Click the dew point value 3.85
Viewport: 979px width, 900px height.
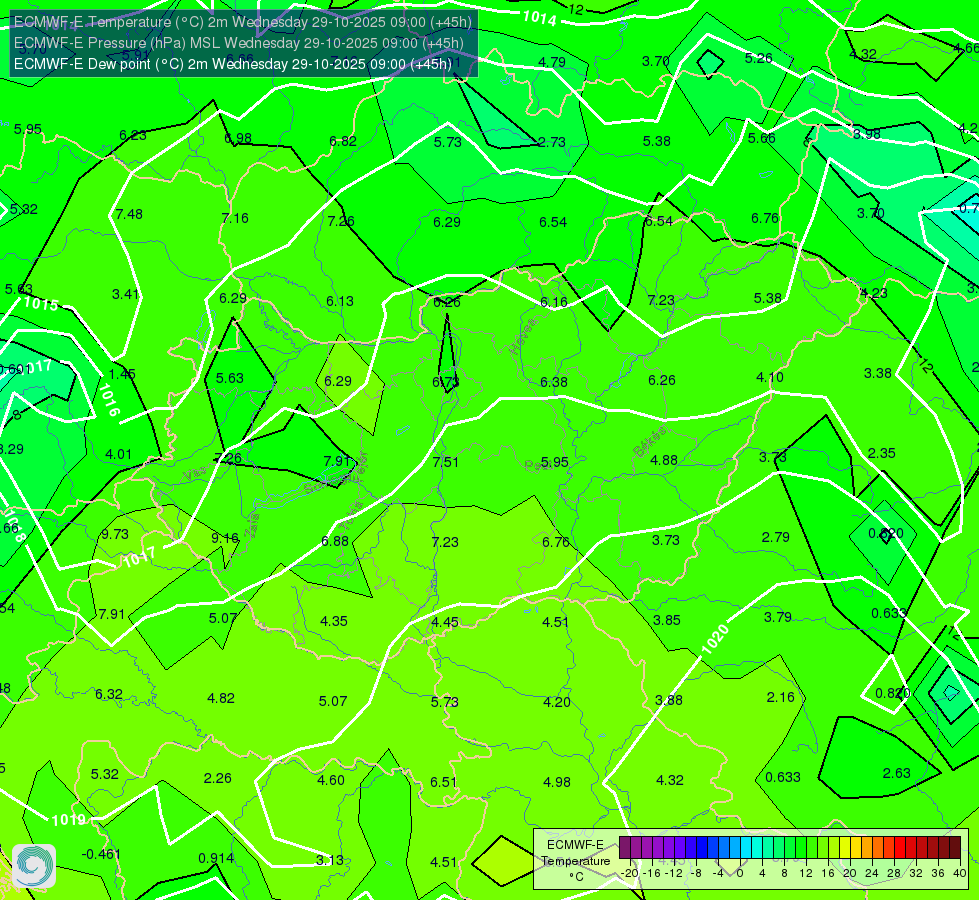(667, 620)
